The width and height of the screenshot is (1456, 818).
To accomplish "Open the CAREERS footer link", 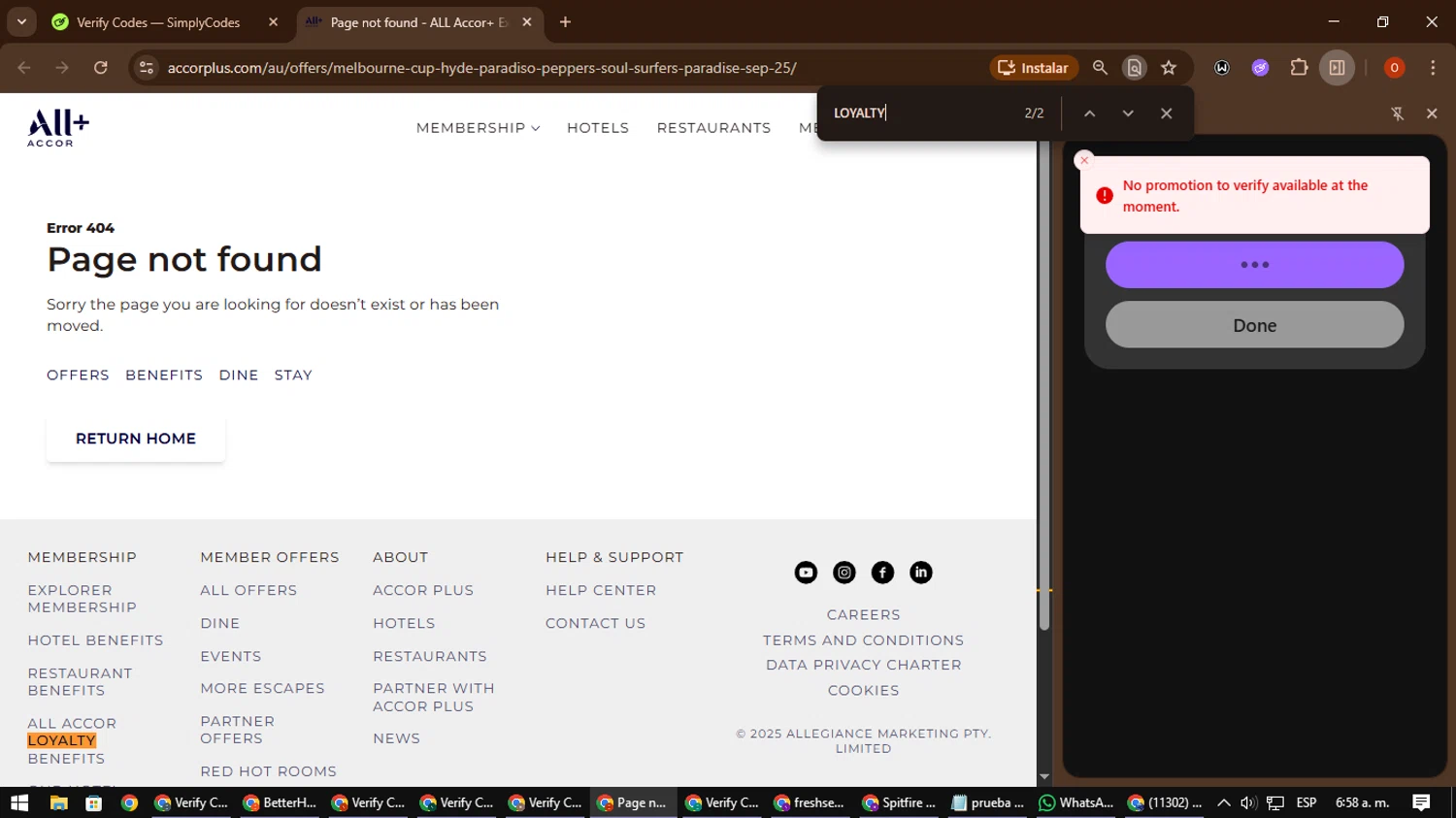I will 863,615.
